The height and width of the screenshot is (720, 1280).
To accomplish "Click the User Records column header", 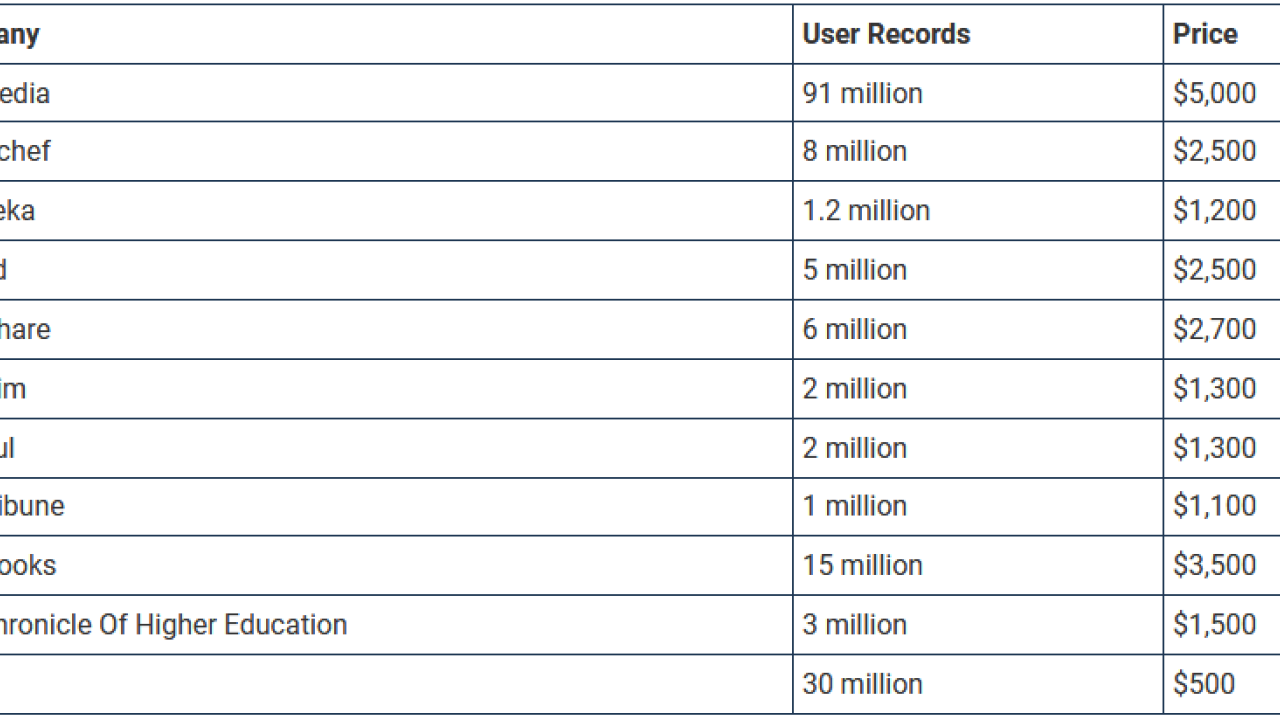I will point(886,34).
